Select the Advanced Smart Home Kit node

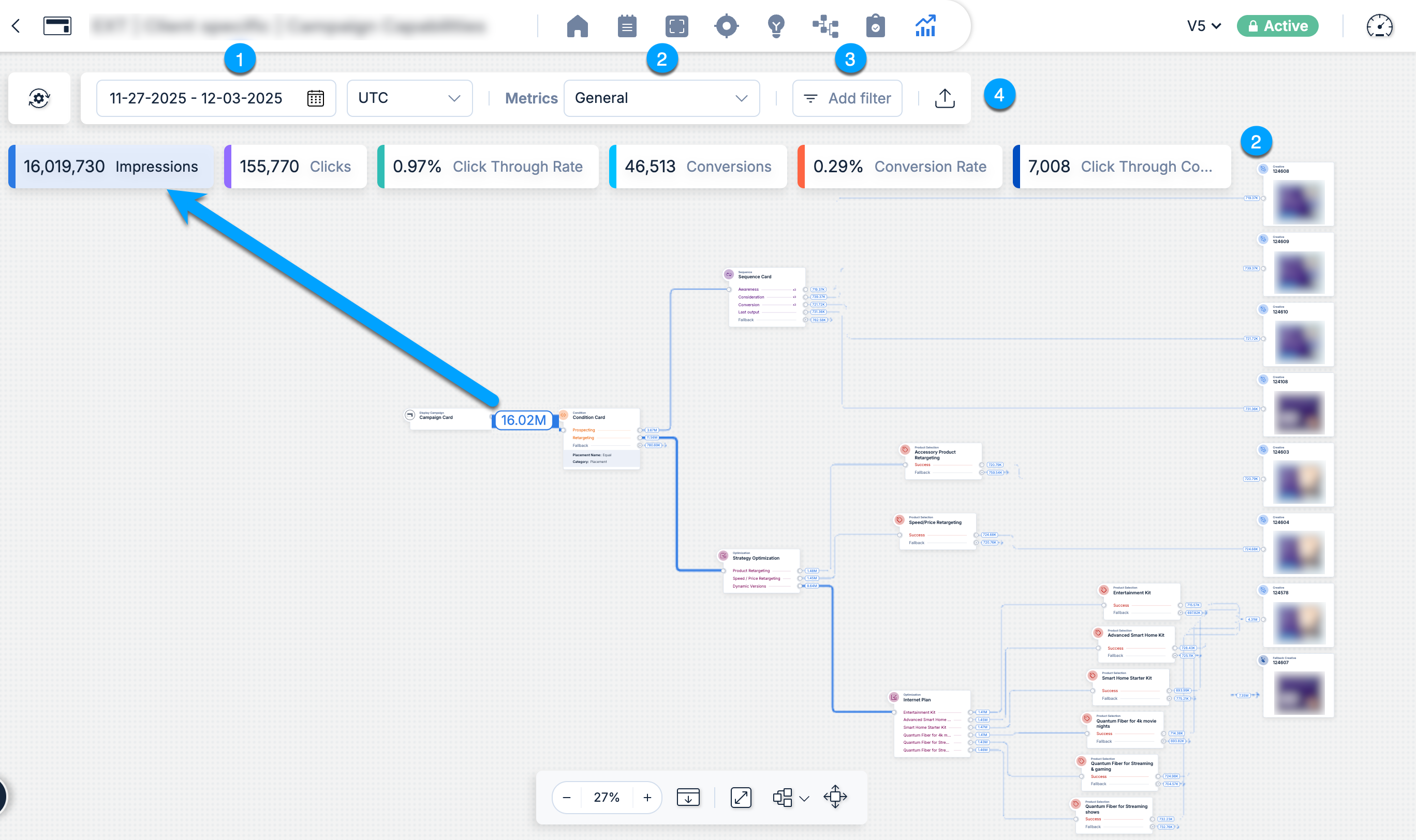(x=1135, y=644)
